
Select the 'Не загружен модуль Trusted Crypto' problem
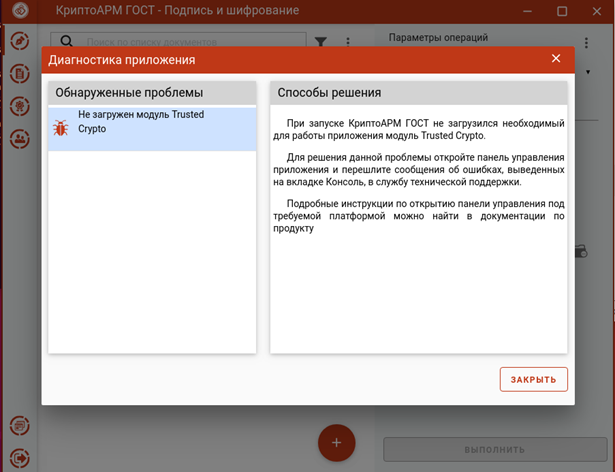[x=152, y=129]
